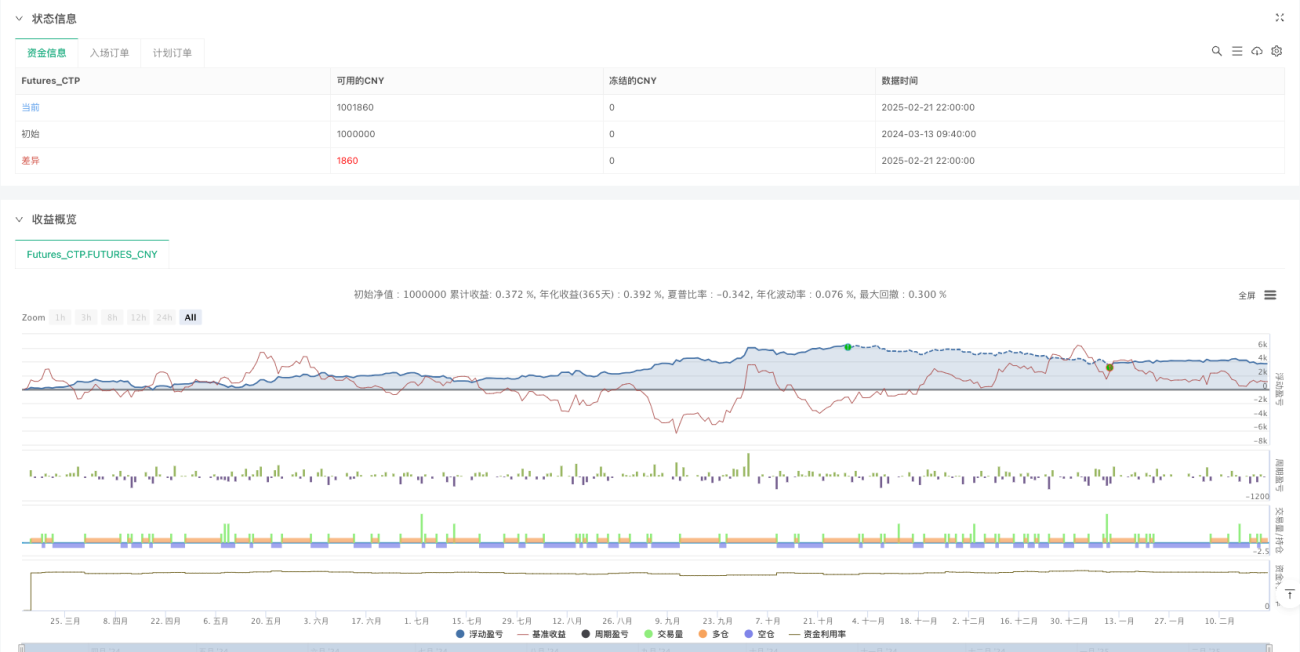Screen dimensions: 1300x652
Task: Toggle 资金利用率 series in legend
Action: (817, 634)
